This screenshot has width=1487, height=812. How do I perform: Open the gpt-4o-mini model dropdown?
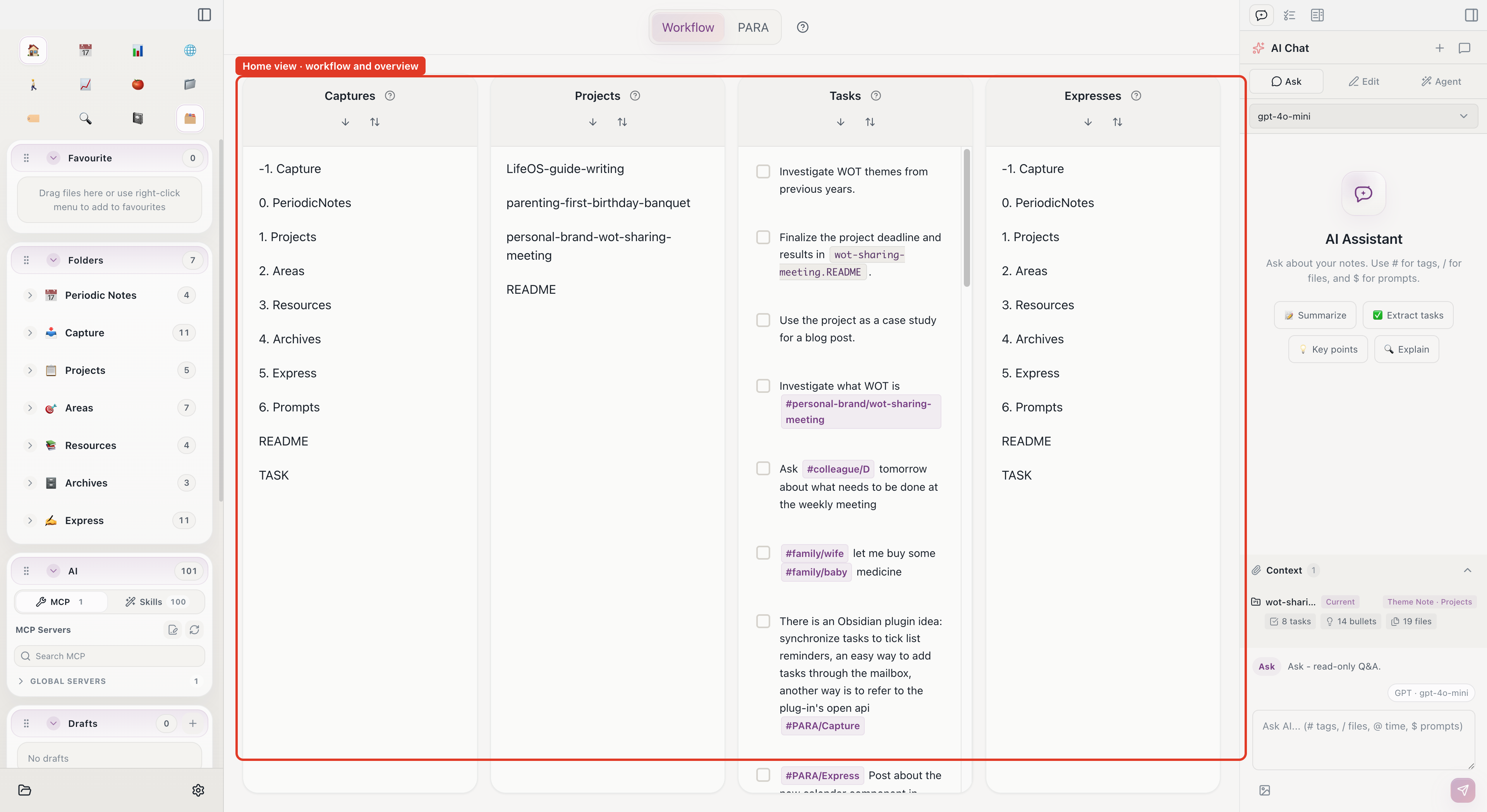tap(1363, 116)
